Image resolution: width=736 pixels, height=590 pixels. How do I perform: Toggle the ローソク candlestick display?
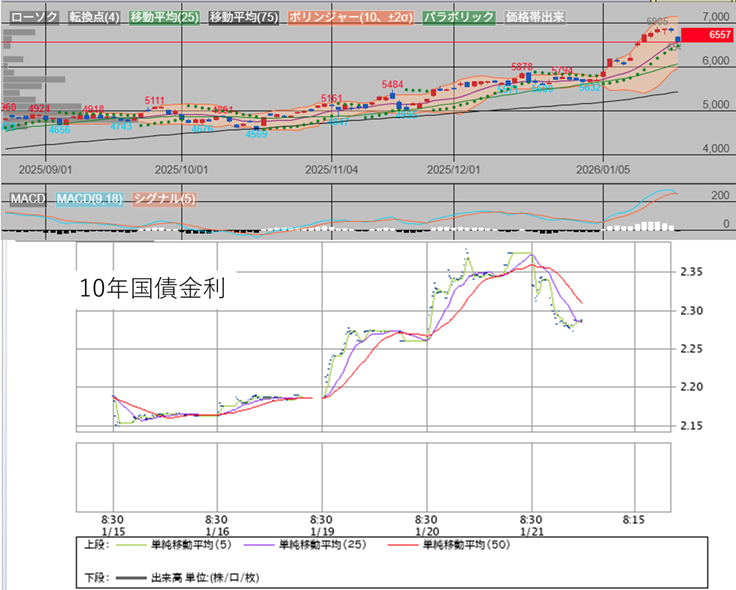pos(35,18)
